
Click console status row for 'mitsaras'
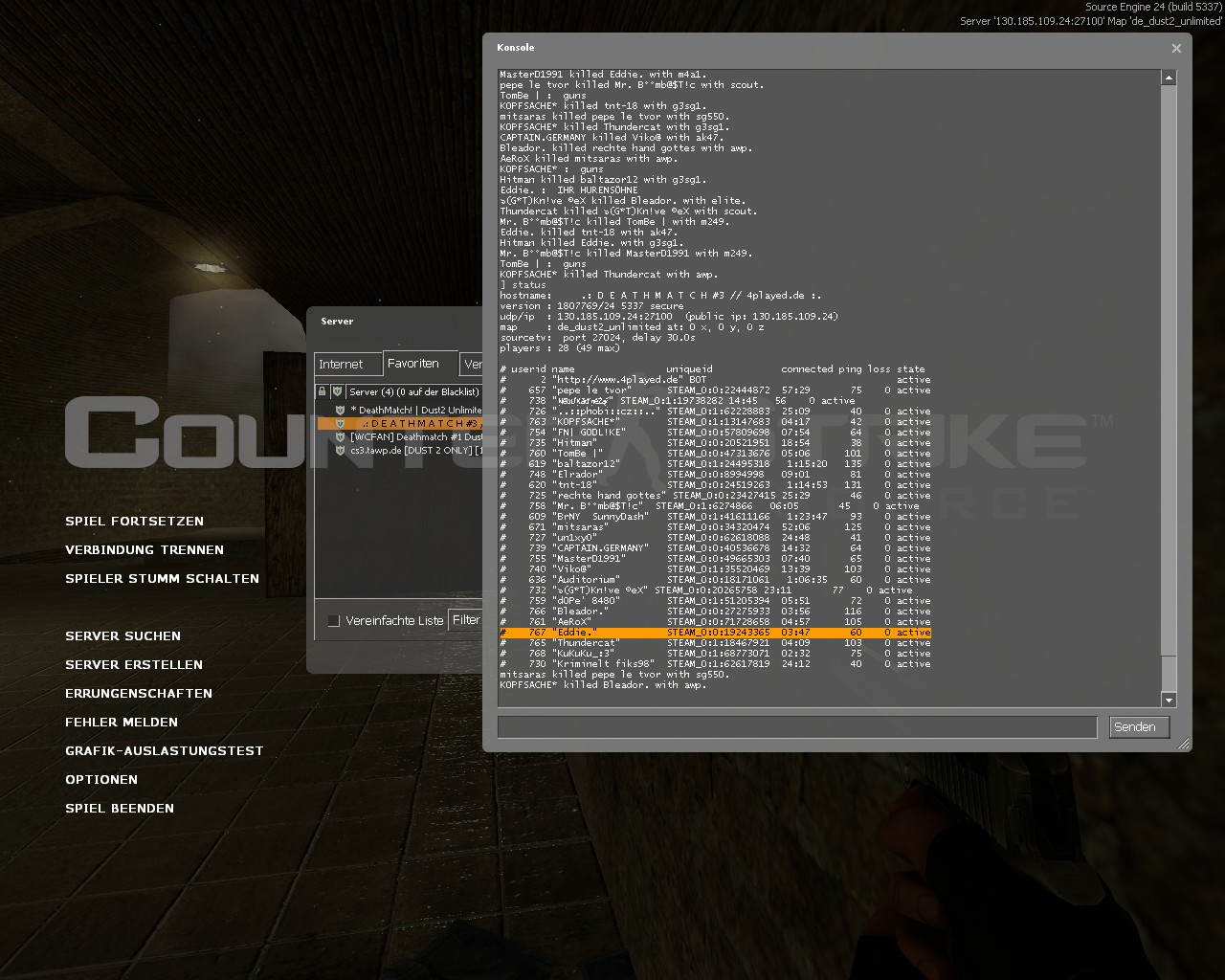(x=715, y=527)
